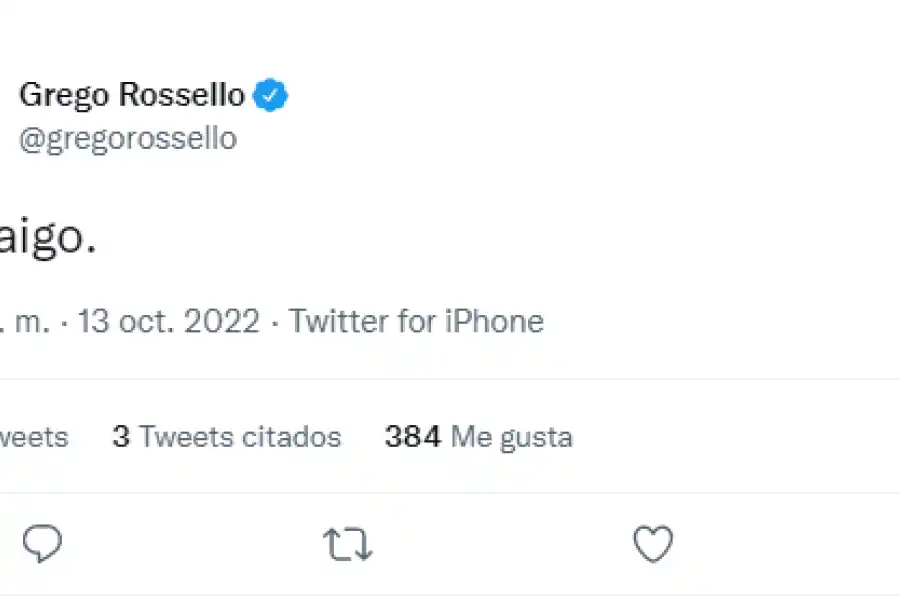
Task: Open the Twitter for iPhone source link
Action: 417,321
